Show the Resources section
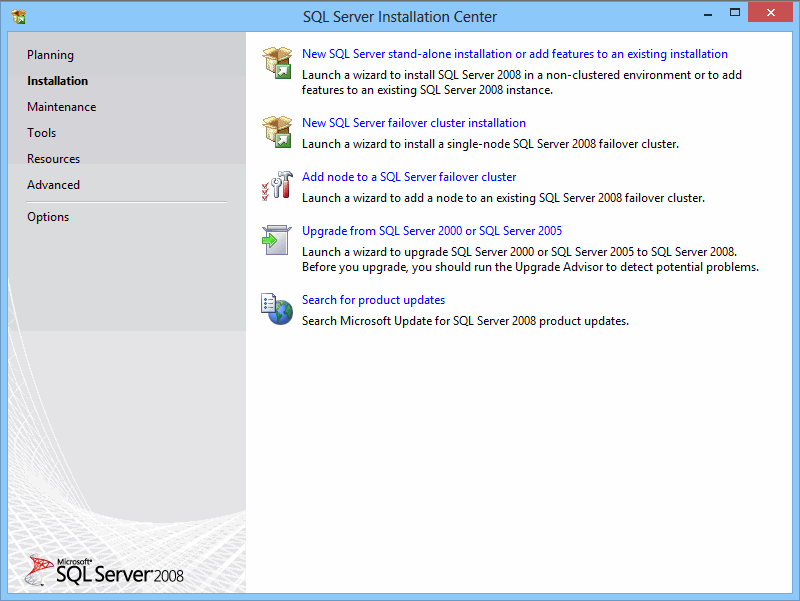Screen dimensions: 800x601 coord(53,159)
